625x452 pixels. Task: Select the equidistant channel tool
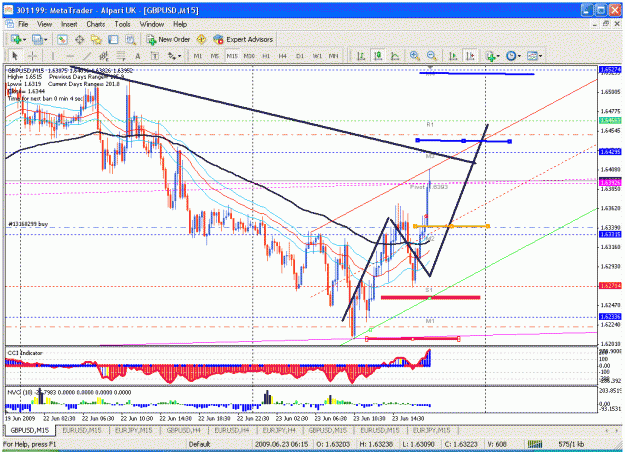click(104, 56)
